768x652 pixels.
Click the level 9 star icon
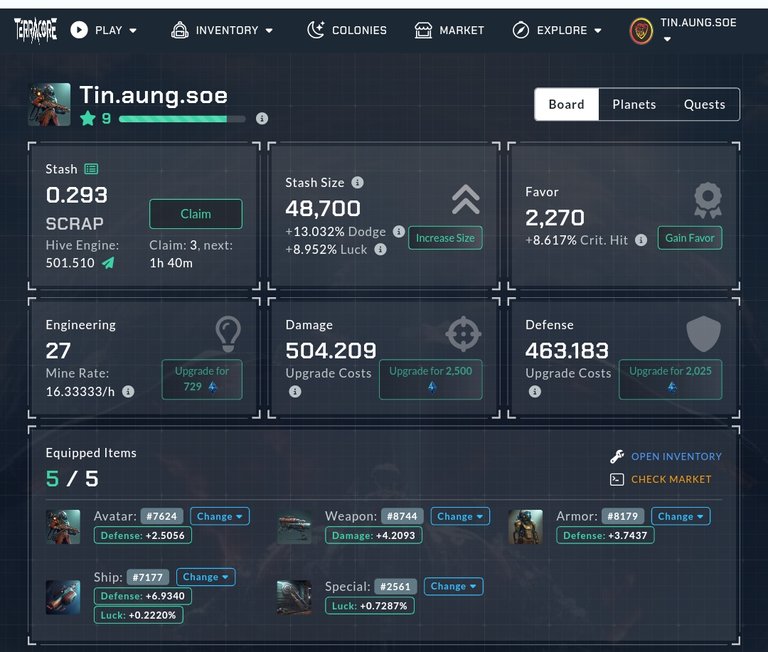[88, 118]
